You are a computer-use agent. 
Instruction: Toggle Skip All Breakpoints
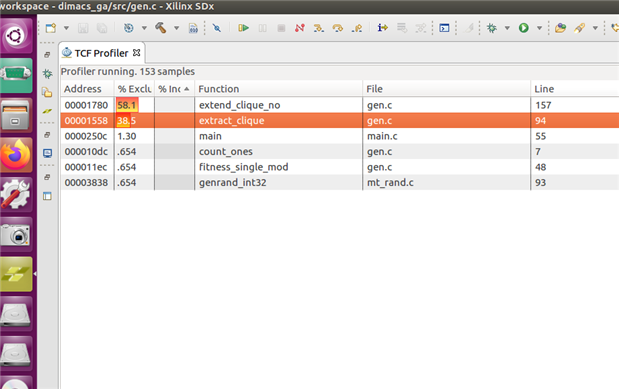click(x=217, y=28)
